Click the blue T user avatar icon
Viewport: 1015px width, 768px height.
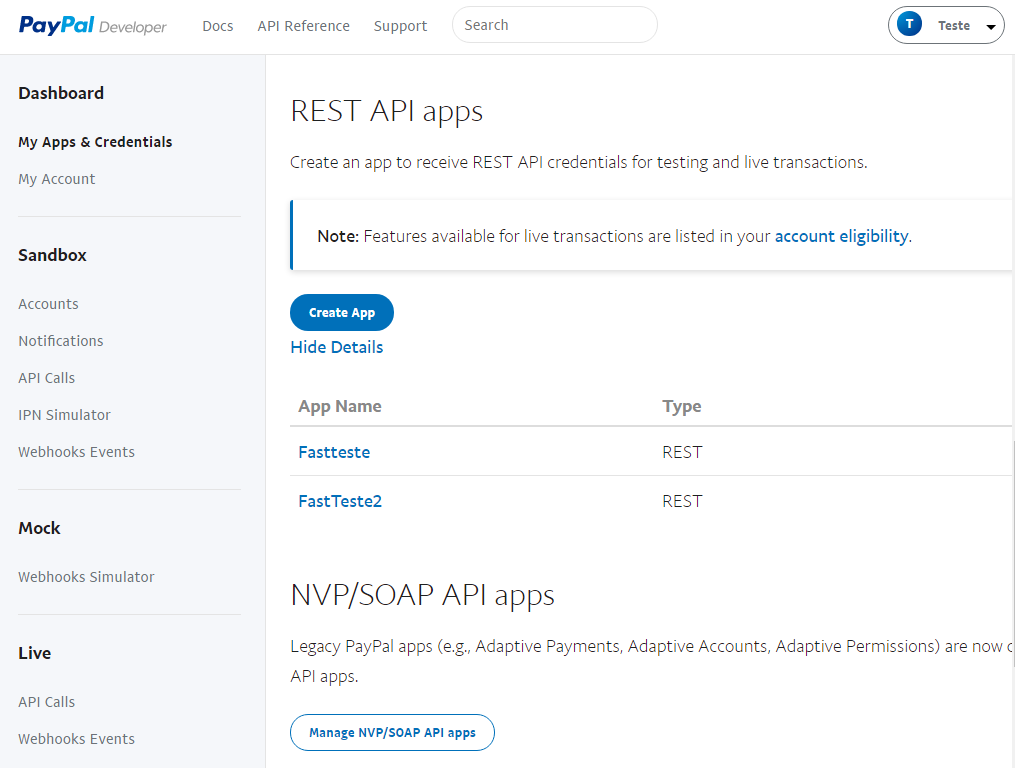tap(909, 25)
